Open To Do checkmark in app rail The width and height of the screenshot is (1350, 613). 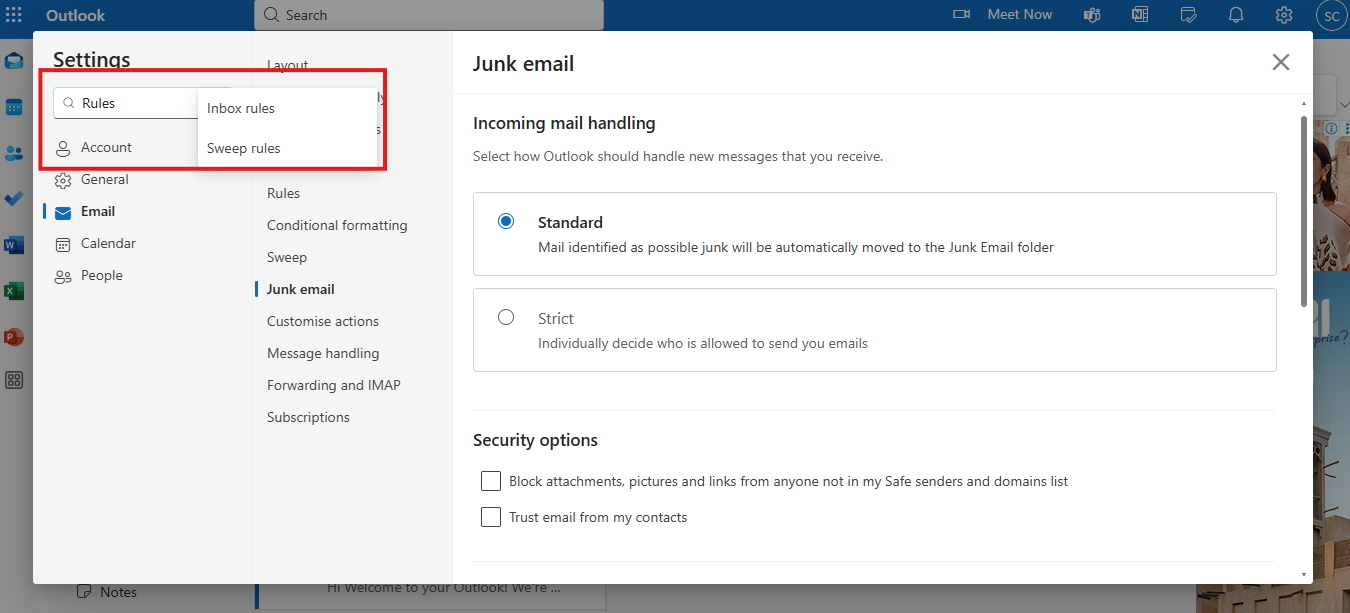(14, 199)
